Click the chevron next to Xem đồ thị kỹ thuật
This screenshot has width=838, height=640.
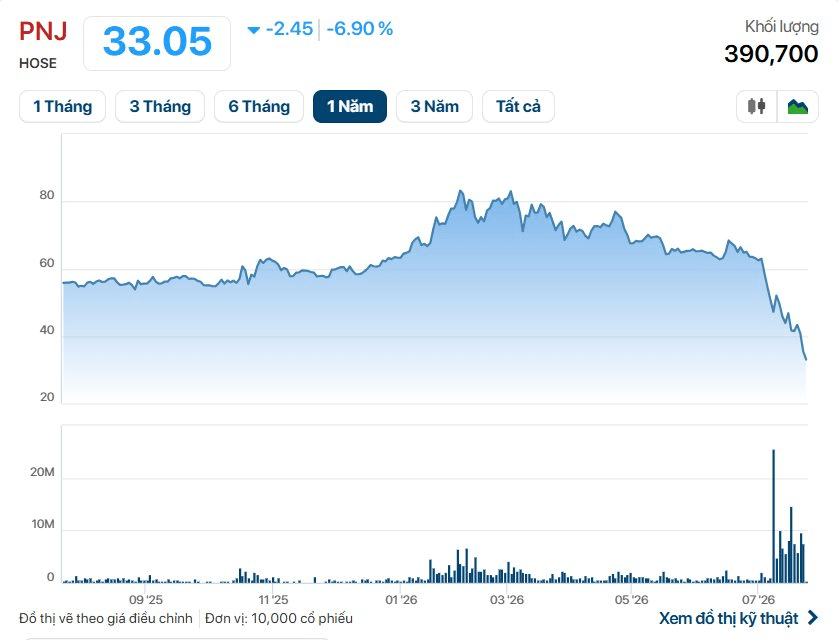point(813,618)
